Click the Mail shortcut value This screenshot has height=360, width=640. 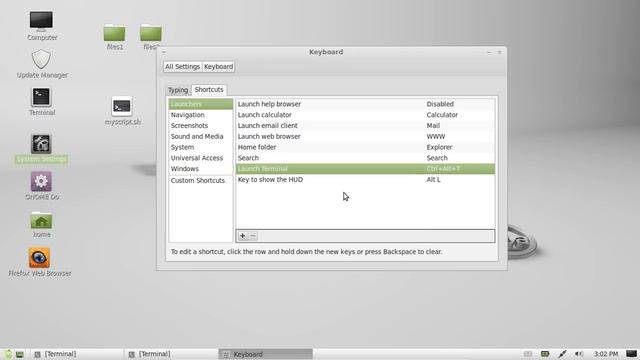click(x=433, y=125)
